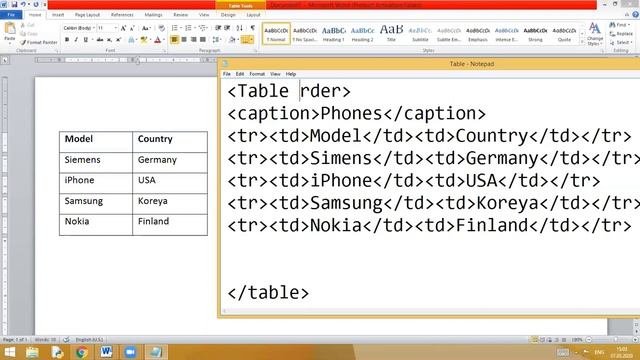Toggle superscript formatting
Image resolution: width=640 pixels, height=360 pixels.
click(x=118, y=40)
